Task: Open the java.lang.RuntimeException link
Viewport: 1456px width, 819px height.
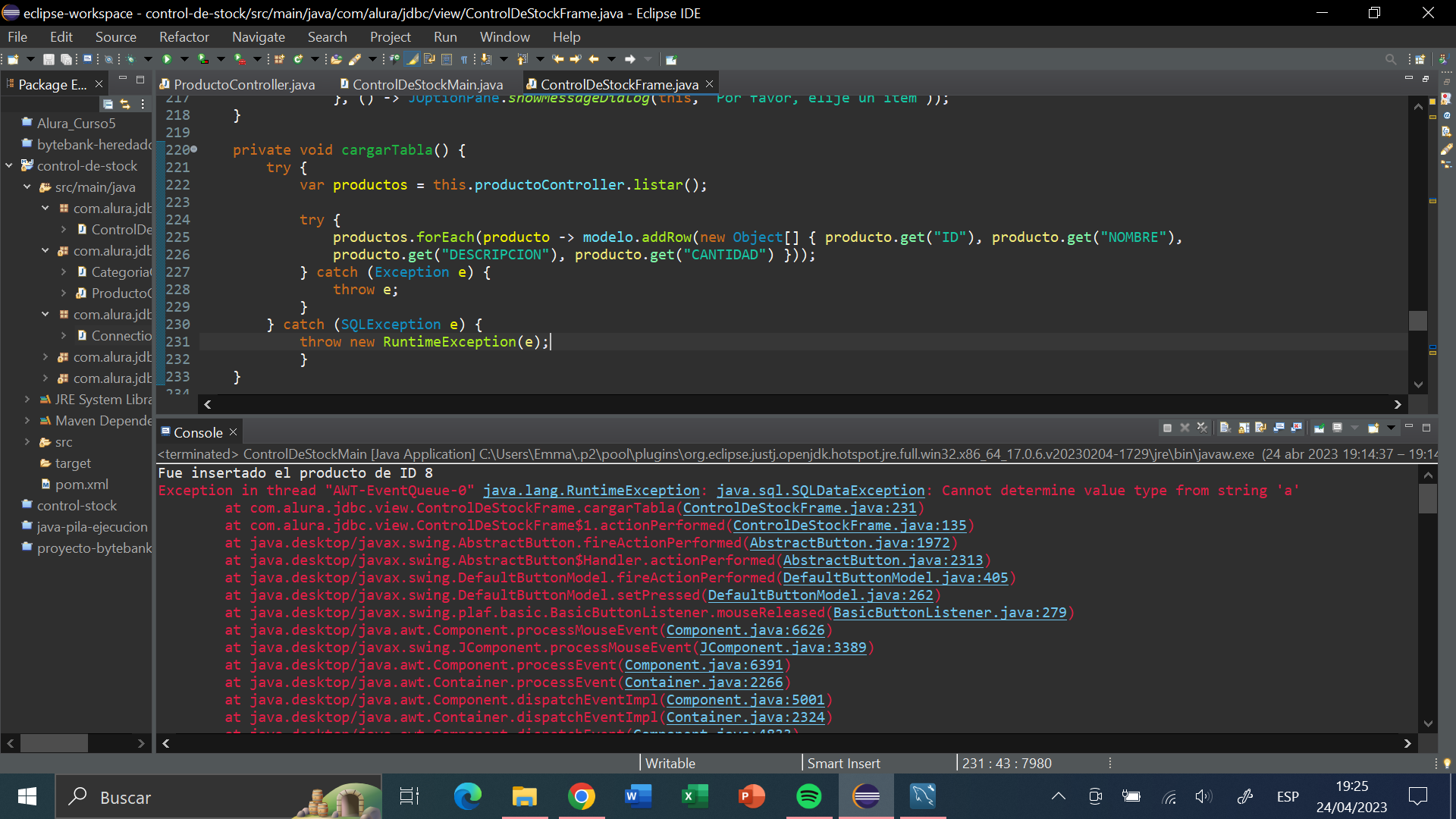Action: pos(591,490)
